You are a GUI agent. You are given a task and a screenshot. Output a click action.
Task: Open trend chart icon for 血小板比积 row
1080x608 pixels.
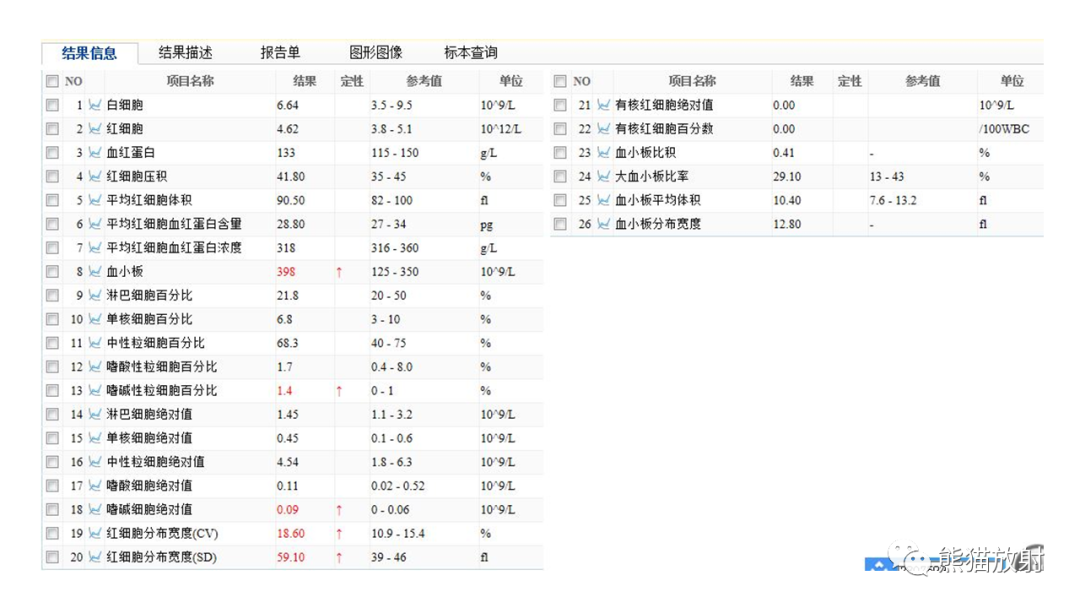[603, 152]
